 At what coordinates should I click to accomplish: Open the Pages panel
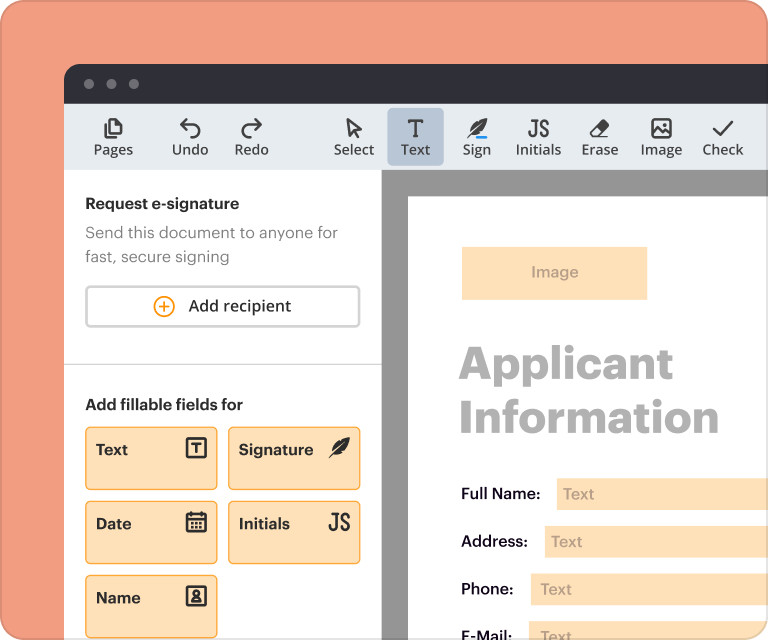tap(113, 137)
